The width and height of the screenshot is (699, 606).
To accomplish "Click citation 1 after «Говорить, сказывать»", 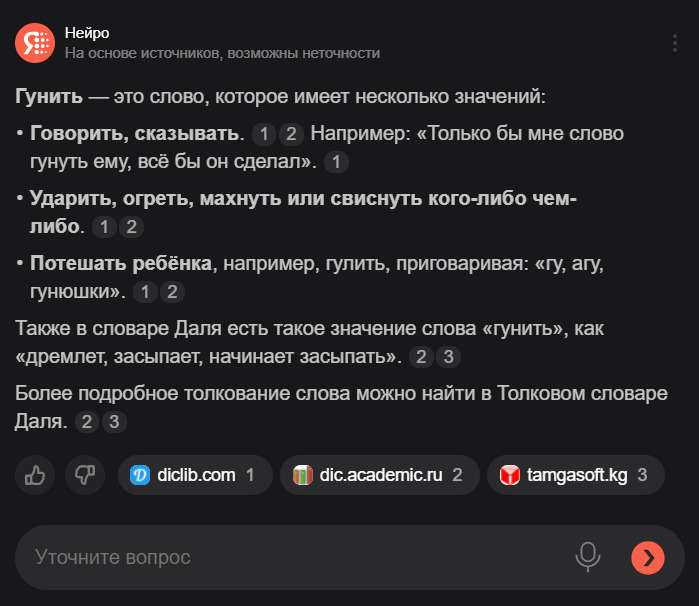I will point(263,134).
